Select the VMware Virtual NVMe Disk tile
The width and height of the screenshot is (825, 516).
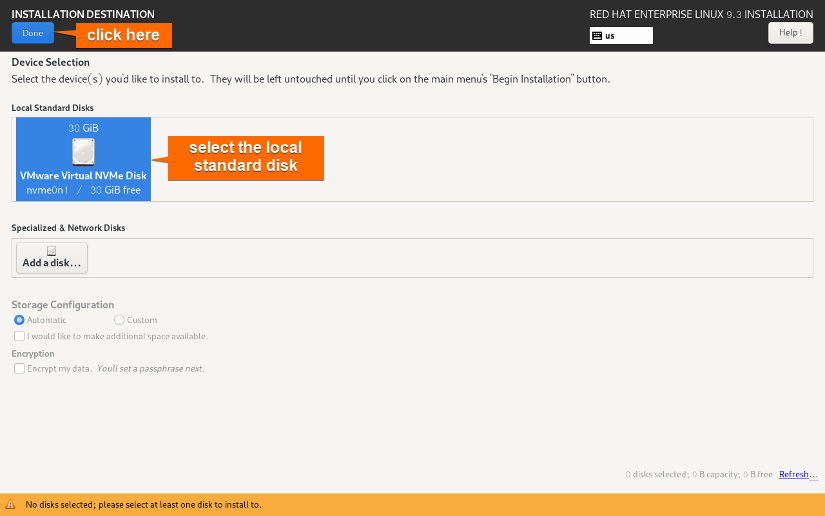84,159
